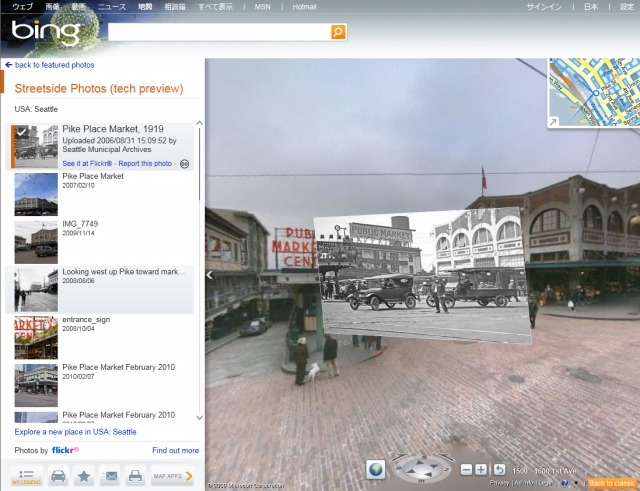
Task: Select the Pike Place Market, 1919 thumbnail
Action: pos(36,147)
